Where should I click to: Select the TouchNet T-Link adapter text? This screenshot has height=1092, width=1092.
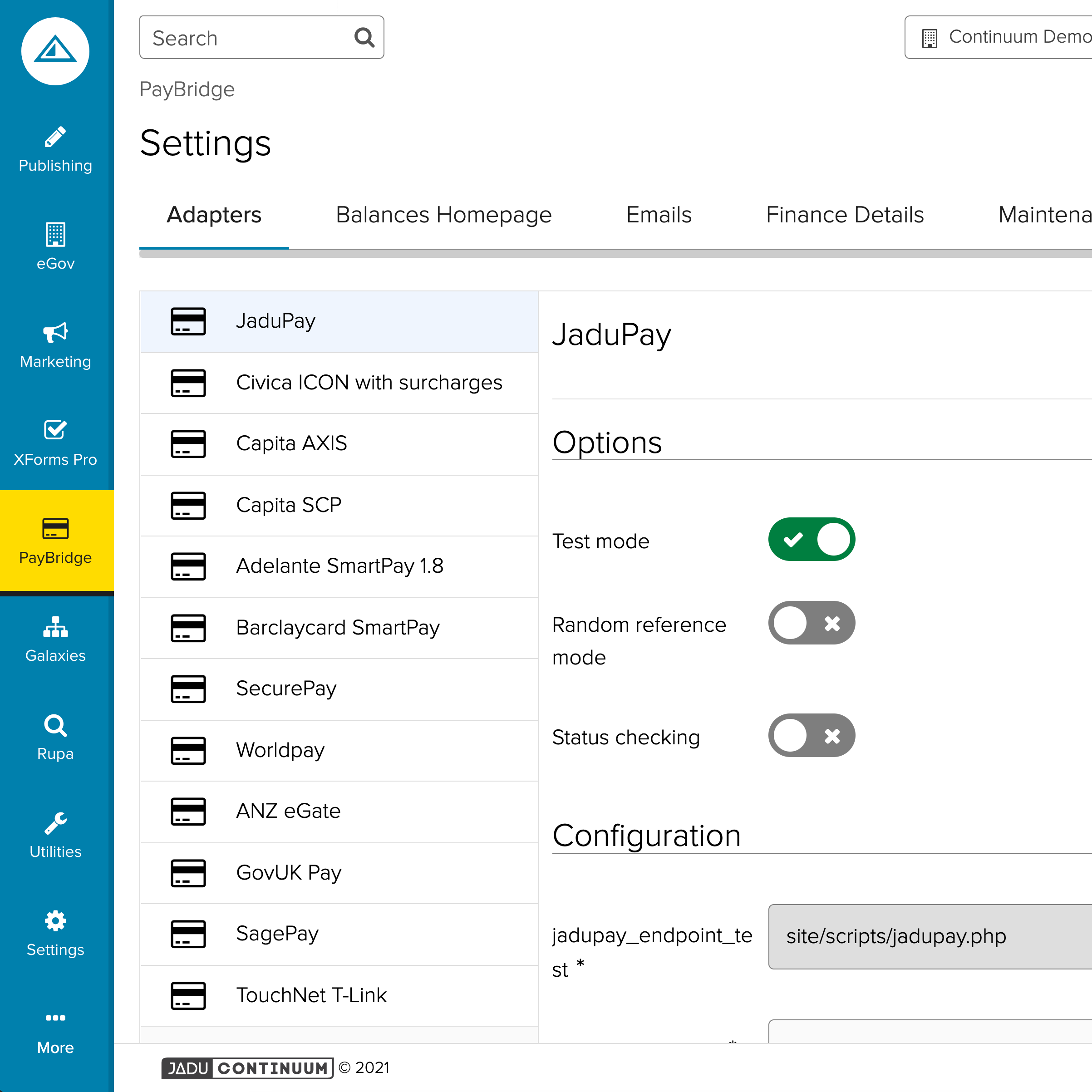pos(311,996)
